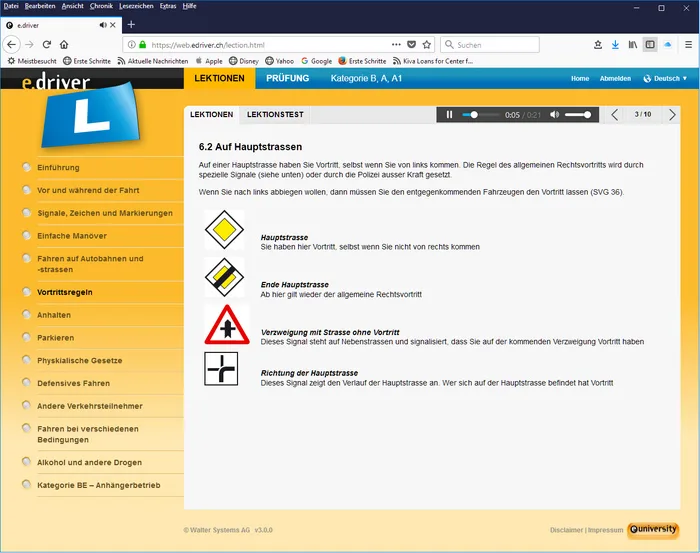Expand the Physikalische Gesetze chapter

pos(79,360)
